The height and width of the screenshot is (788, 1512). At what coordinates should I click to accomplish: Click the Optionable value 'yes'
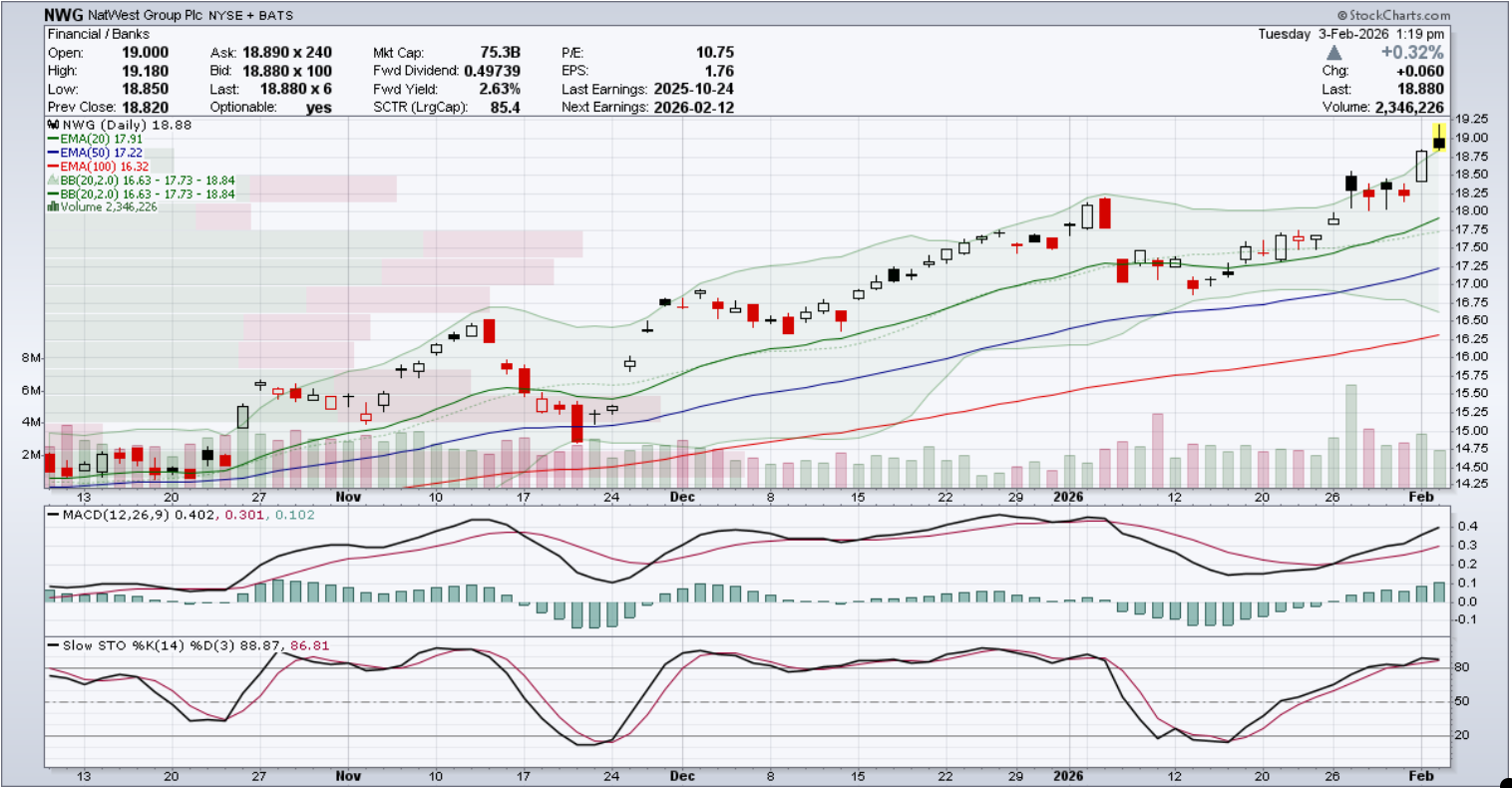[319, 107]
